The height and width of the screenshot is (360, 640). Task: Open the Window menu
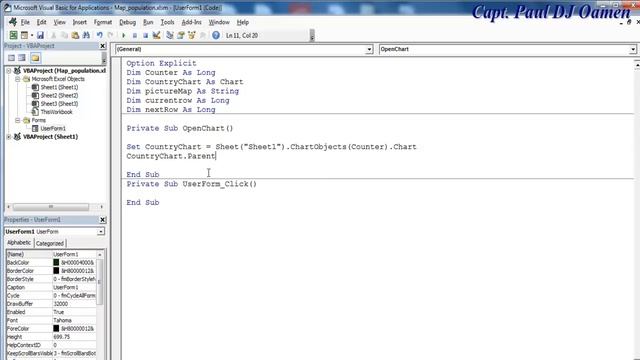click(219, 22)
